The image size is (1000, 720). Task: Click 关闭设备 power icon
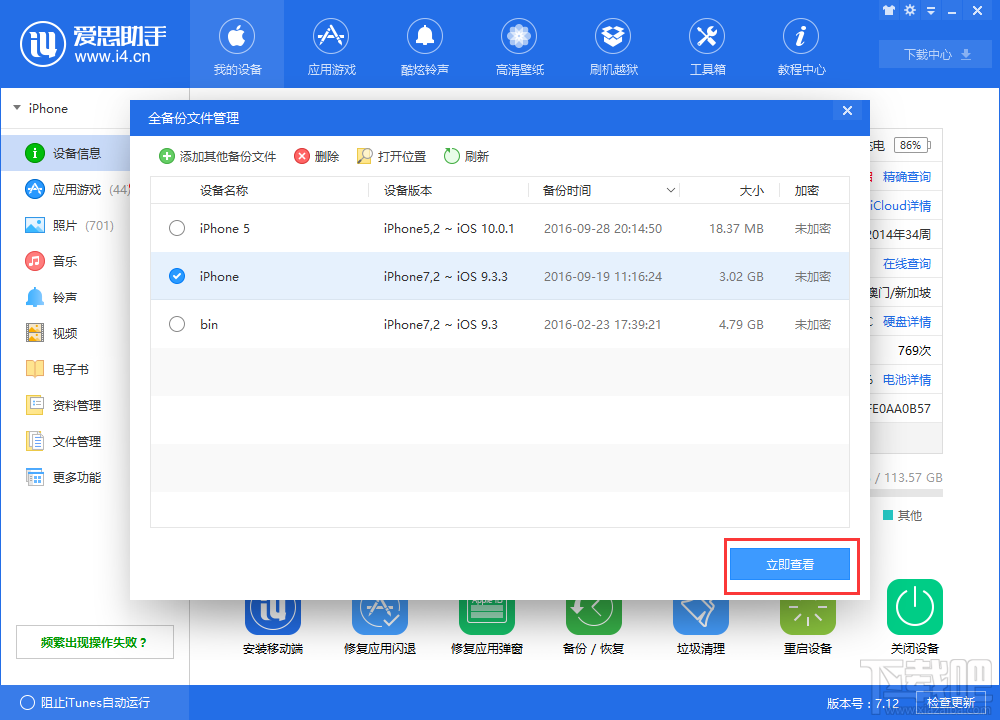pos(915,607)
